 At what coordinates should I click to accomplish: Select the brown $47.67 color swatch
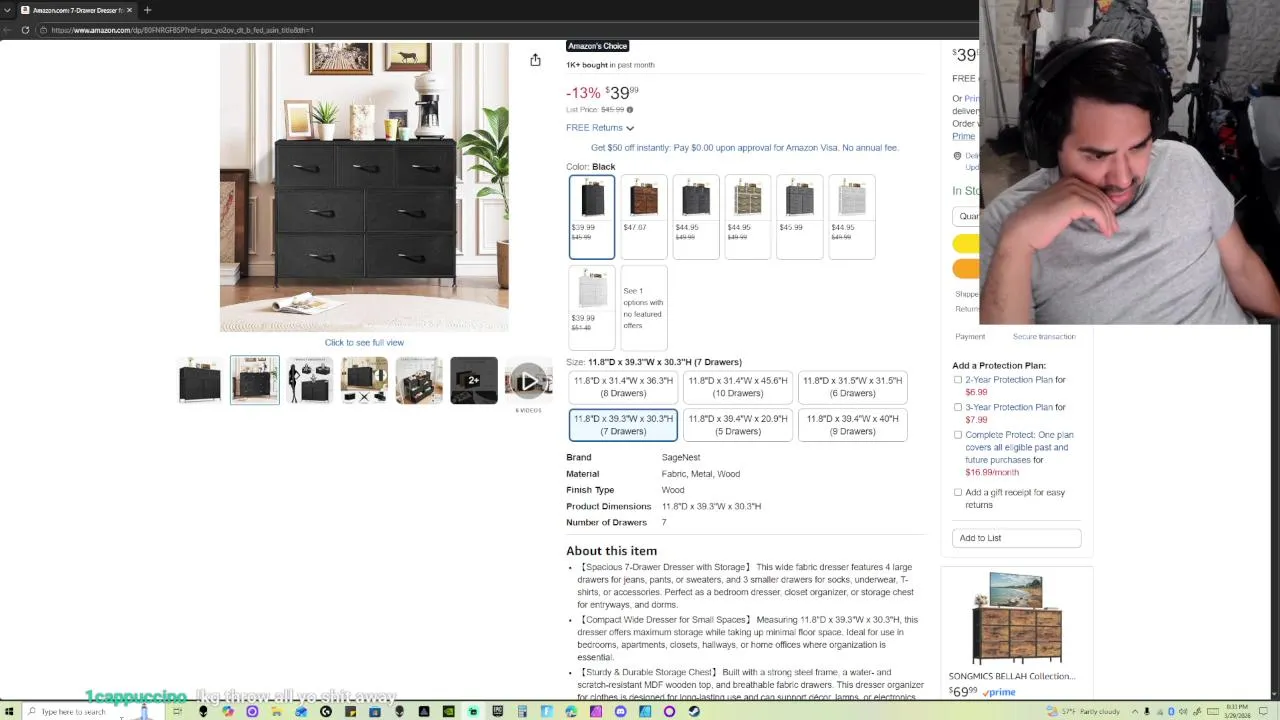pos(644,217)
